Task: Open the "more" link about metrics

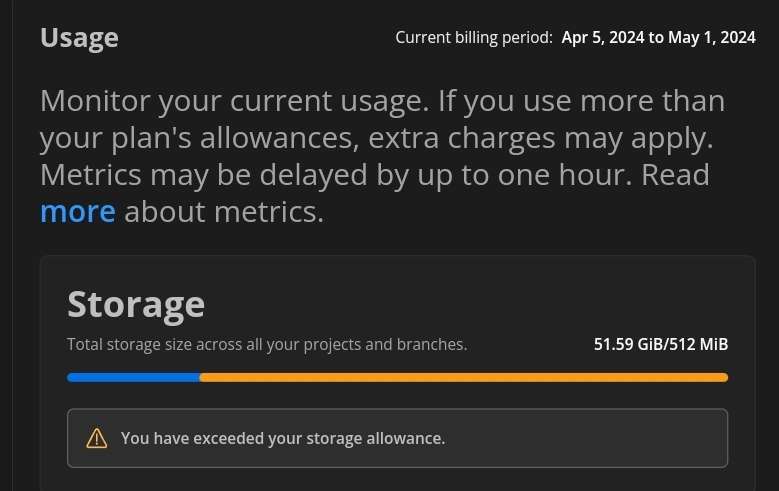Action: (77, 212)
